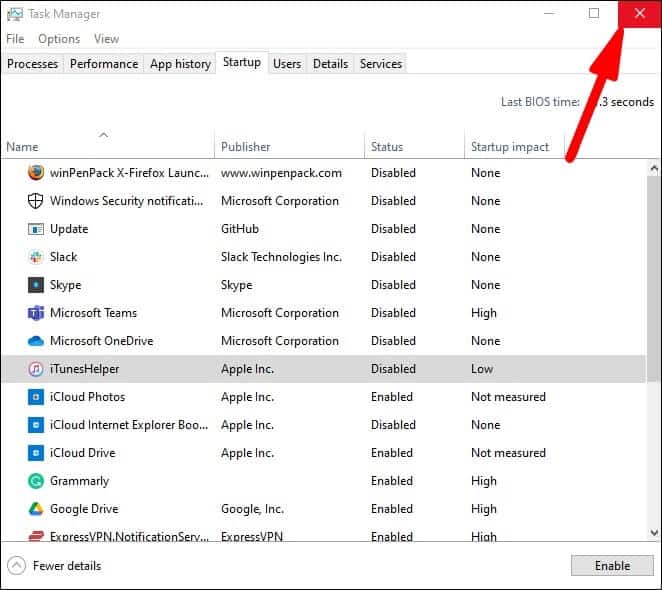The height and width of the screenshot is (590, 662).
Task: Select the Google Drive name
Action: coord(84,509)
